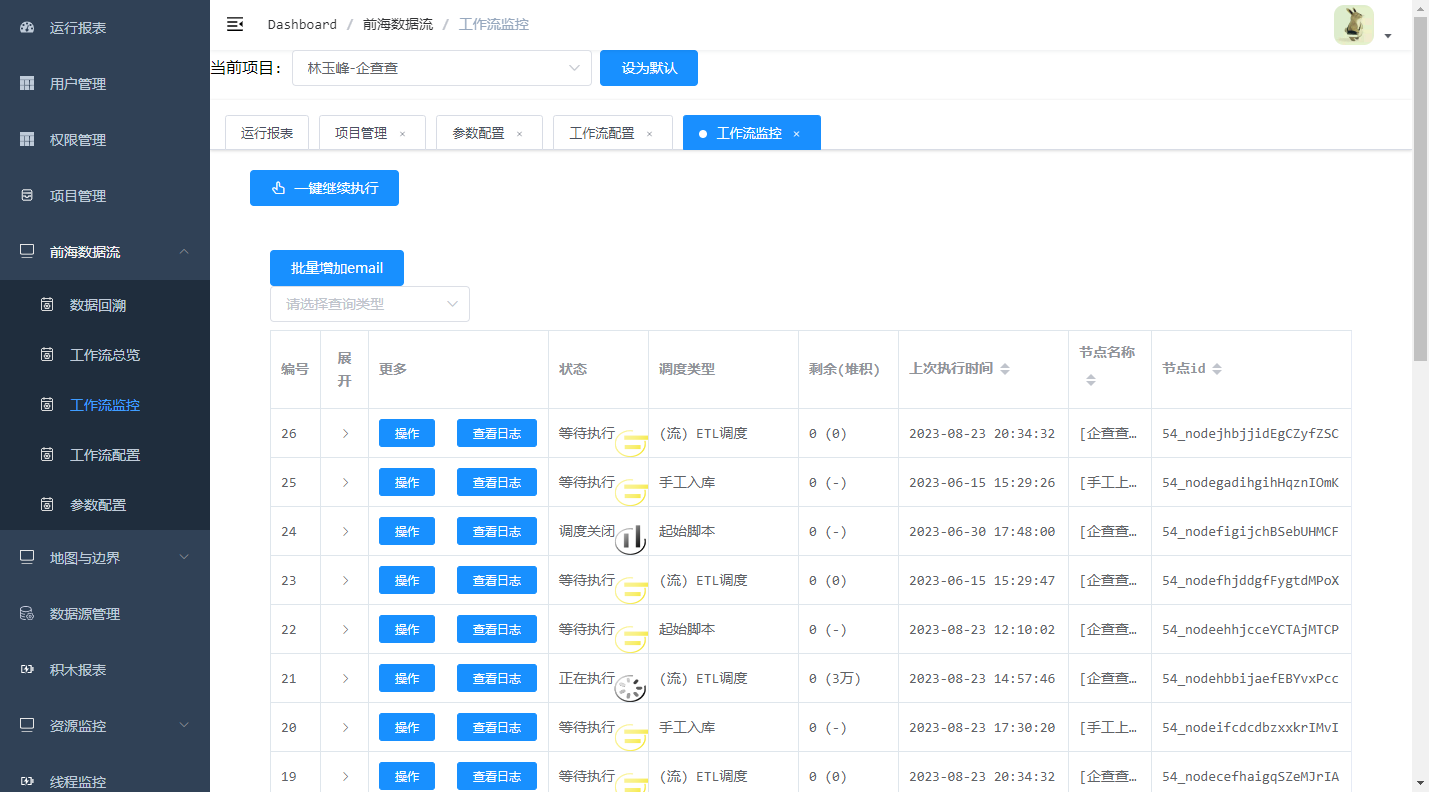Click 查看日志 for row 25
The width and height of the screenshot is (1429, 792).
coord(497,482)
